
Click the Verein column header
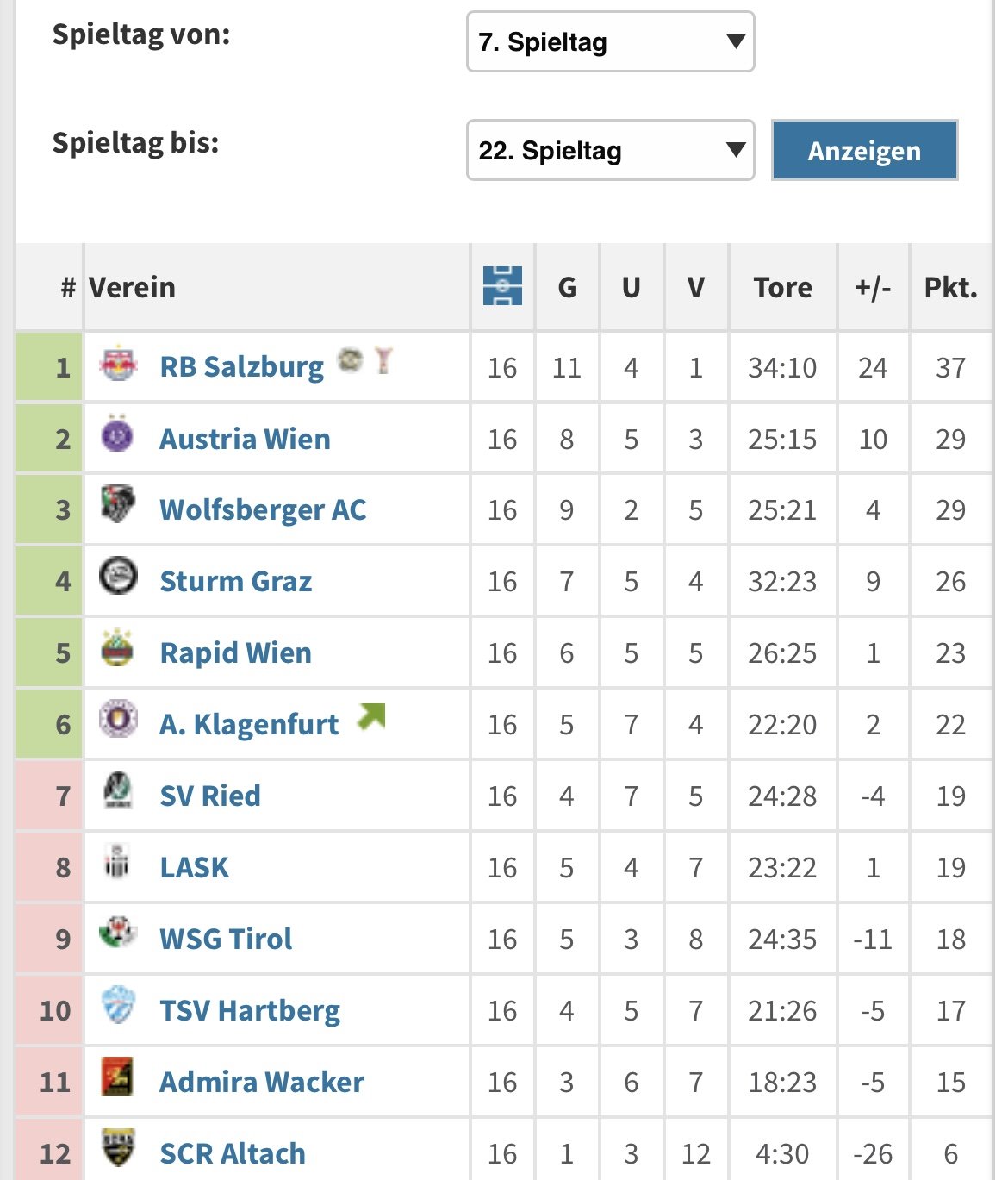132,287
